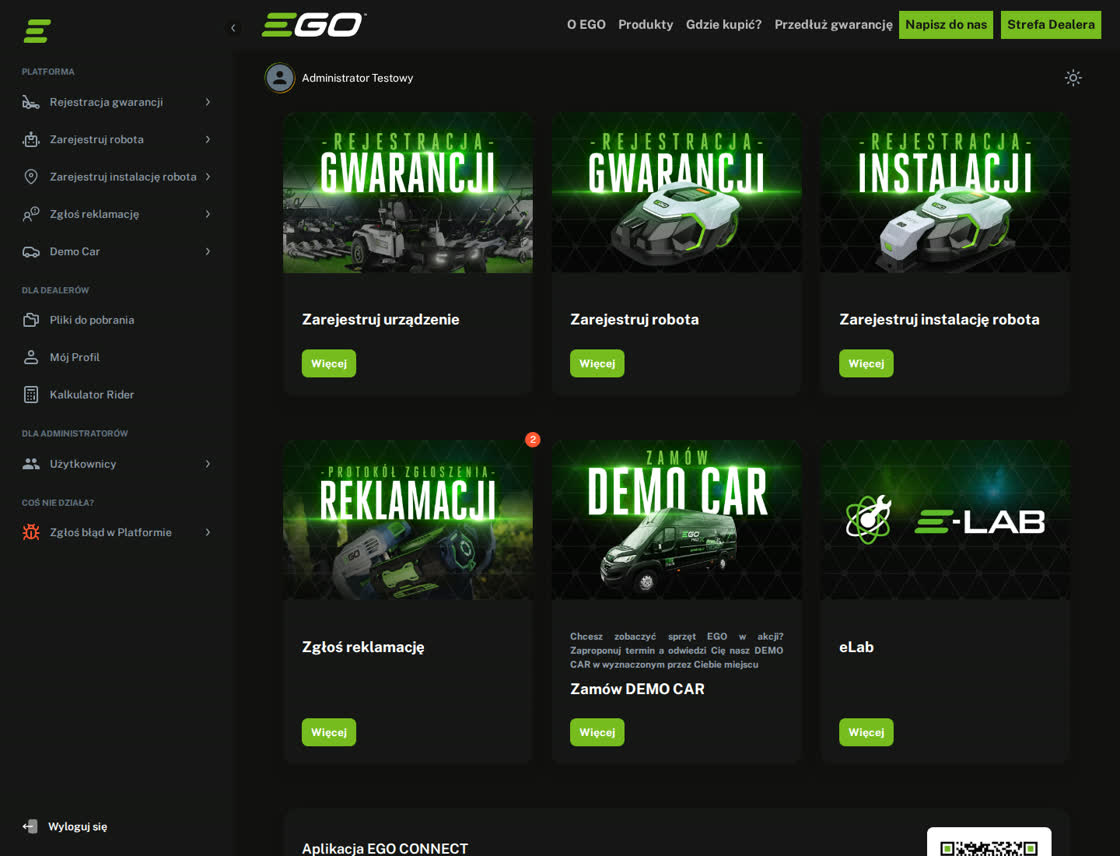
Task: Open the Gdzie kupić? menu item
Action: (x=724, y=24)
